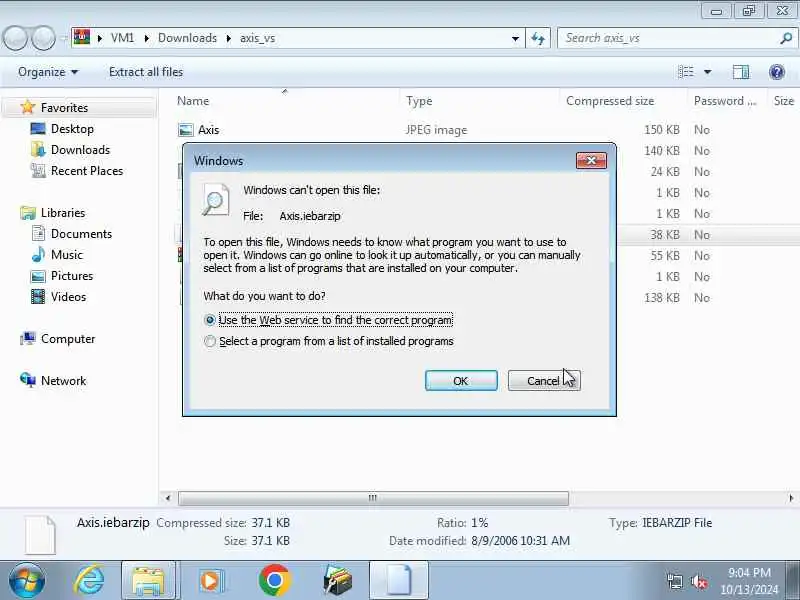Sort by Compressed size column
The image size is (800, 600).
[610, 101]
